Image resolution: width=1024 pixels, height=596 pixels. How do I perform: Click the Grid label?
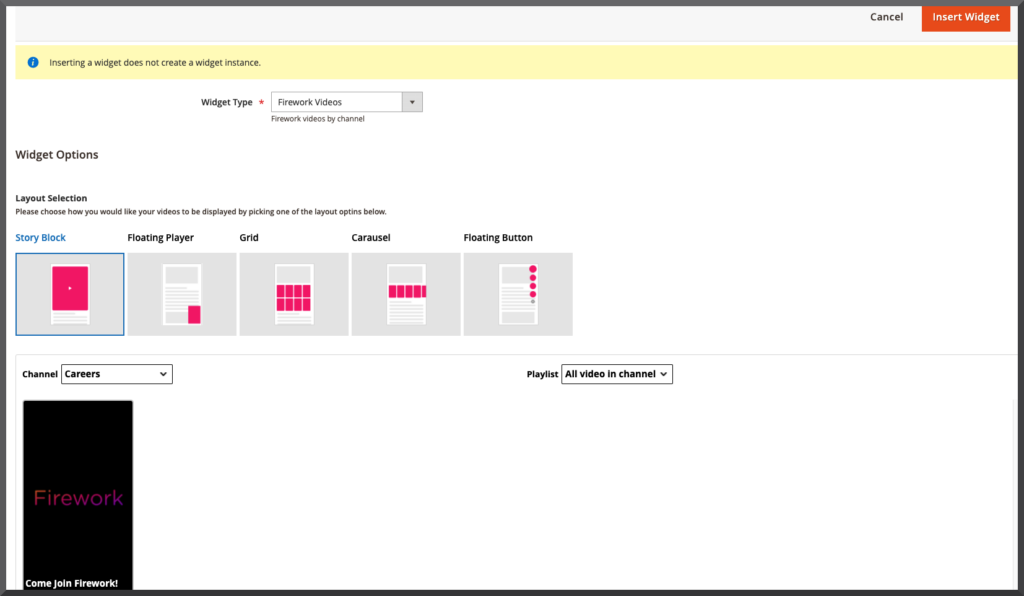(x=249, y=238)
